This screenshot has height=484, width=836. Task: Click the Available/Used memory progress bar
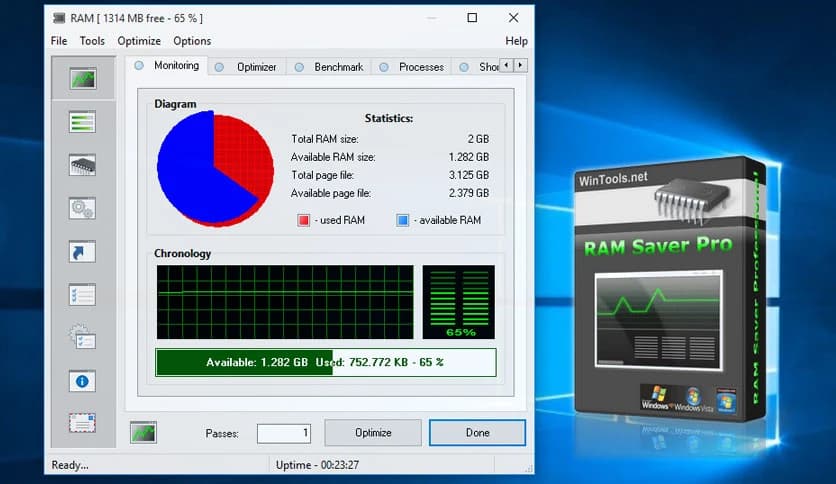point(326,362)
